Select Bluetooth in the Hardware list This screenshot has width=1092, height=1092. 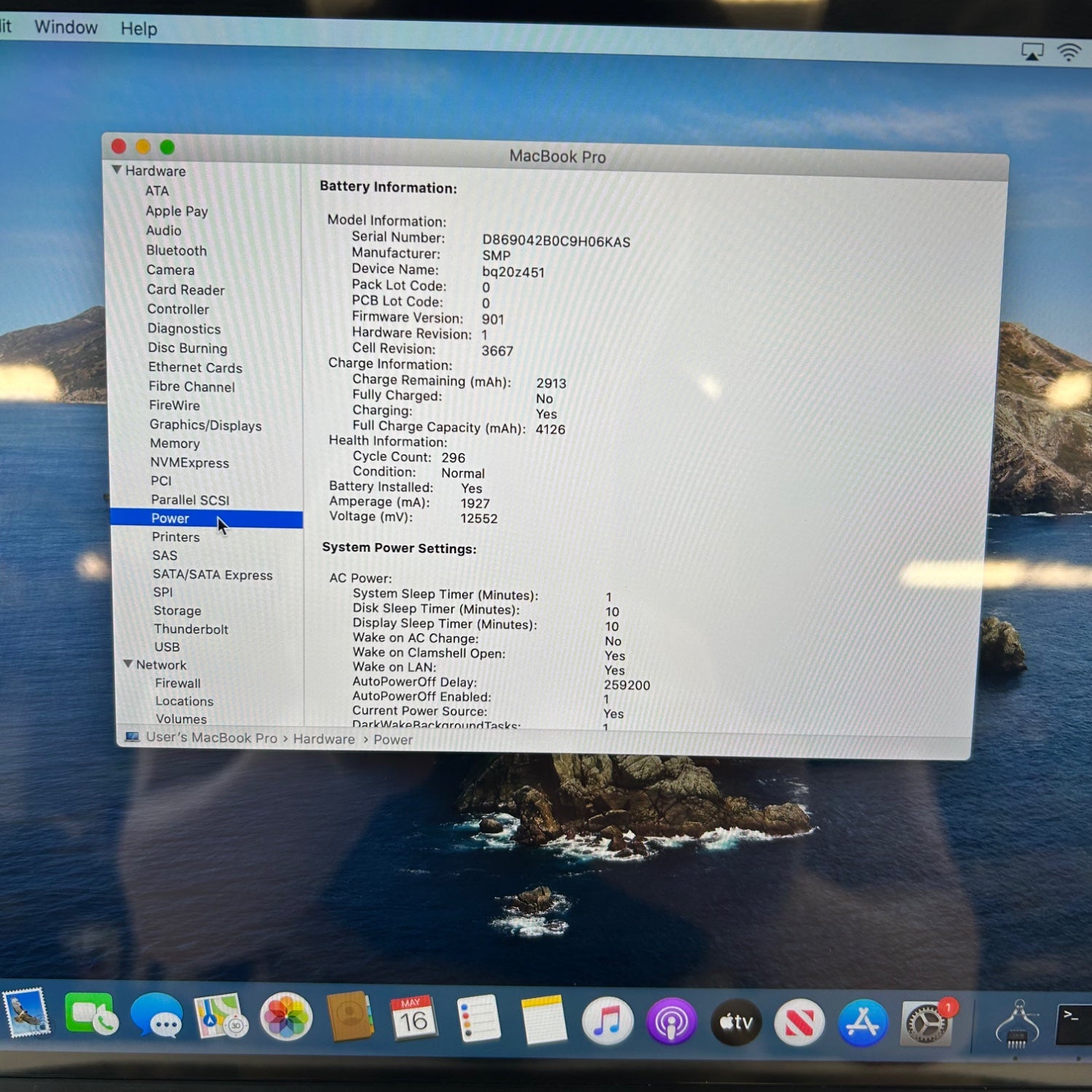176,250
